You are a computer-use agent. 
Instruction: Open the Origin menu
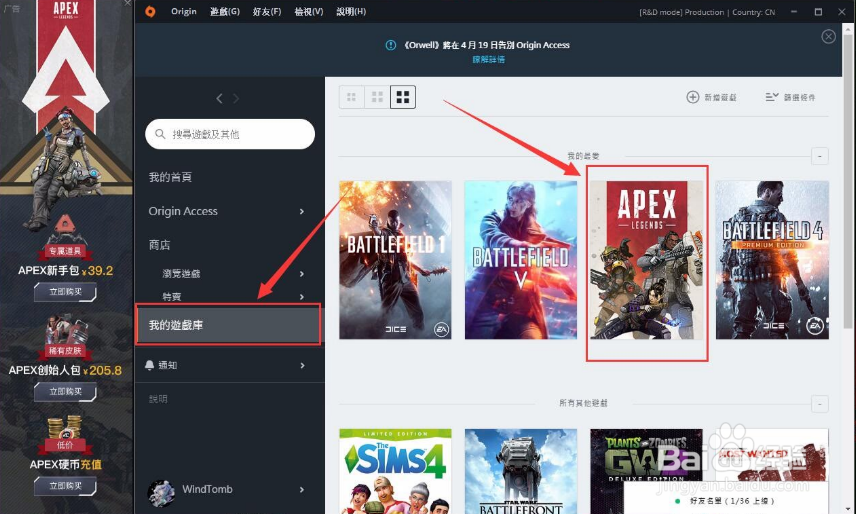pos(183,11)
